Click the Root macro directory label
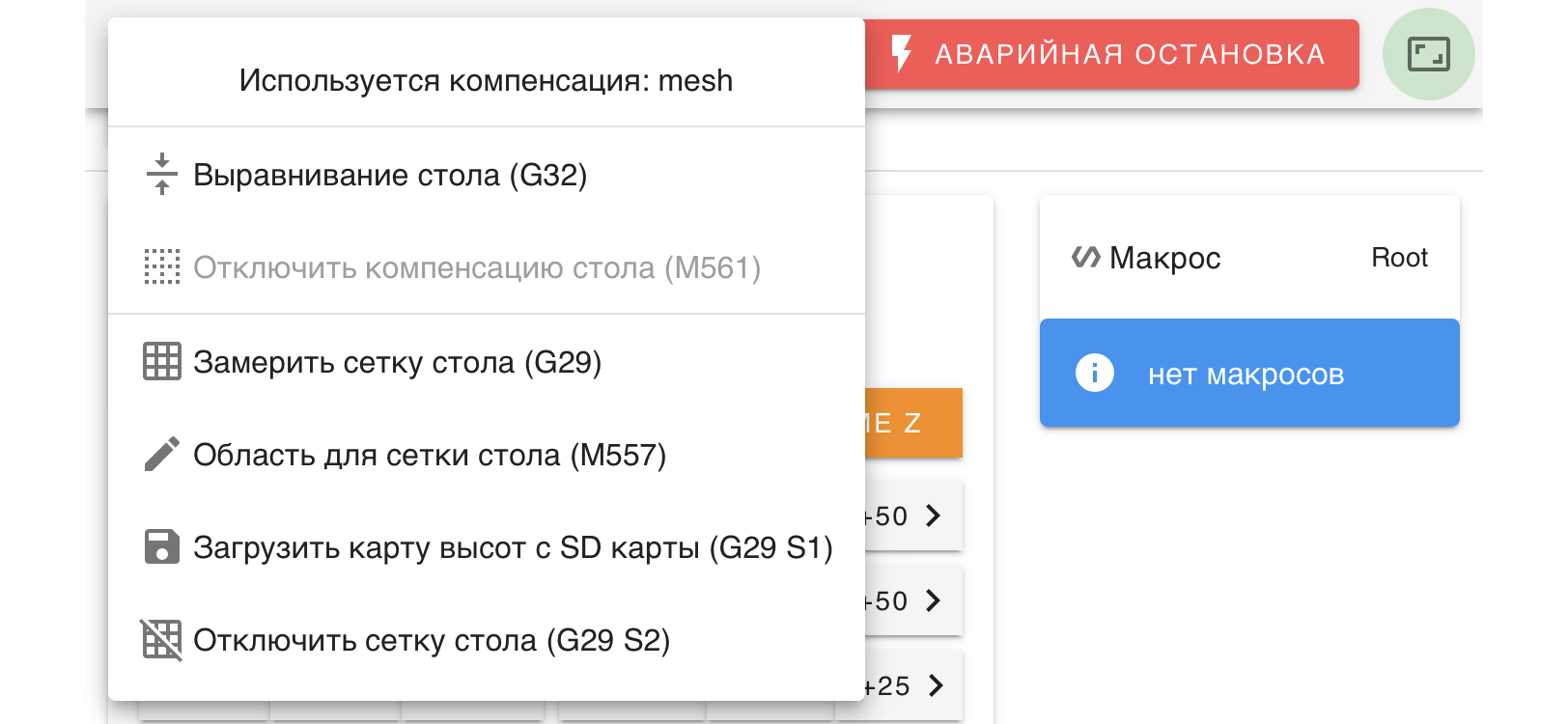1568x724 pixels. (1399, 258)
